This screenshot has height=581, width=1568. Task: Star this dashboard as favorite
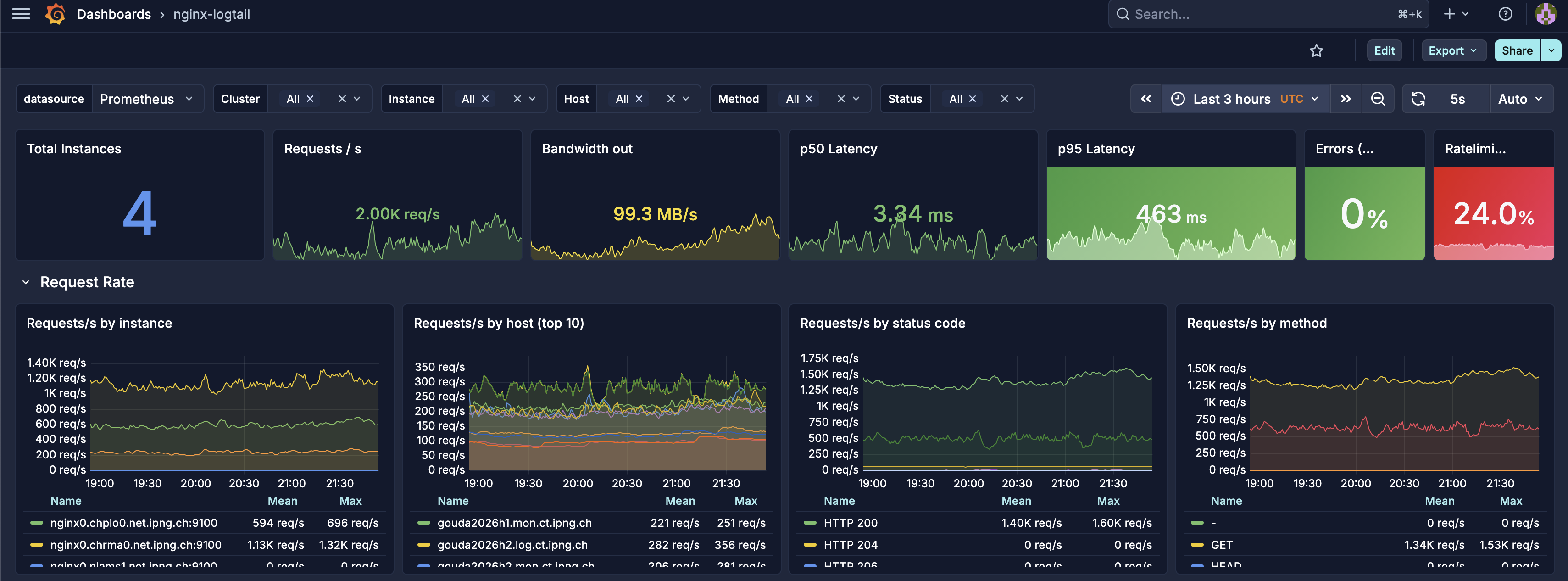tap(1316, 50)
